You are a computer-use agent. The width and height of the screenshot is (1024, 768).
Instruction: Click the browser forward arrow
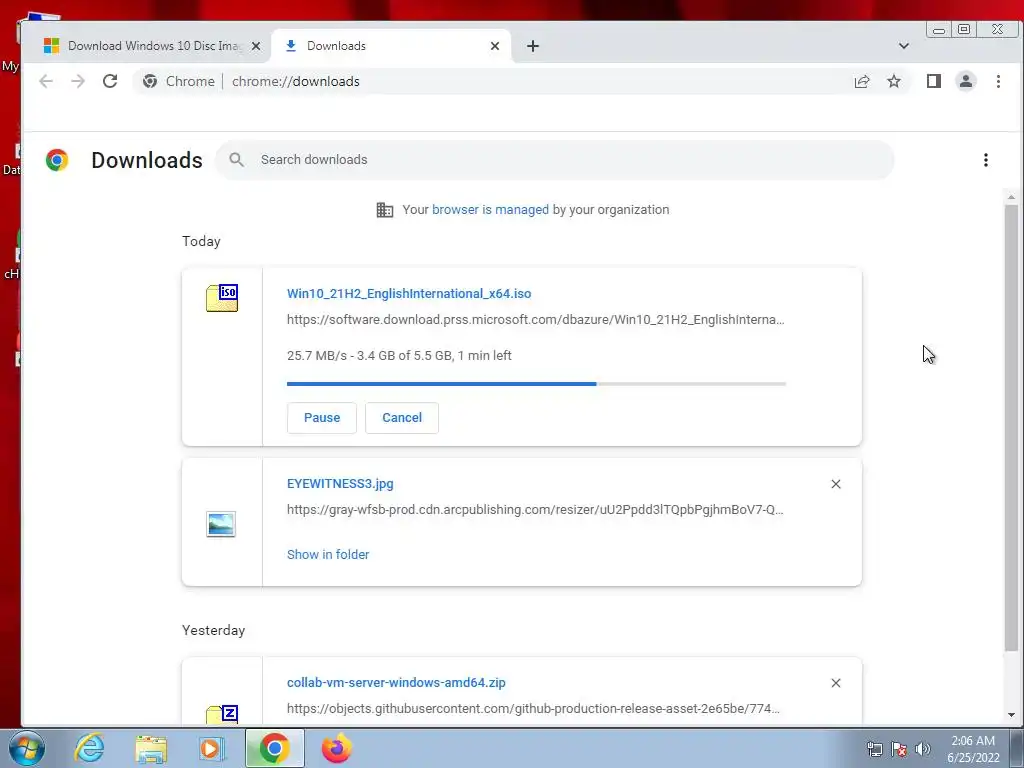click(78, 81)
